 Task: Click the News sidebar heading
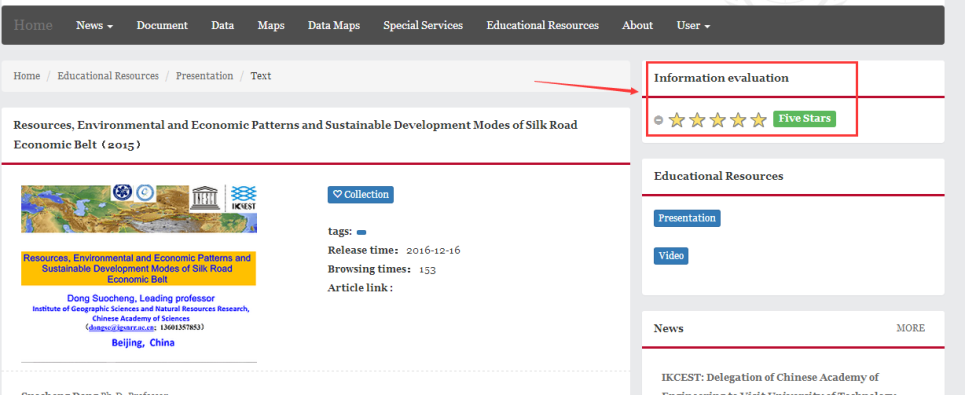pyautogui.click(x=668, y=329)
